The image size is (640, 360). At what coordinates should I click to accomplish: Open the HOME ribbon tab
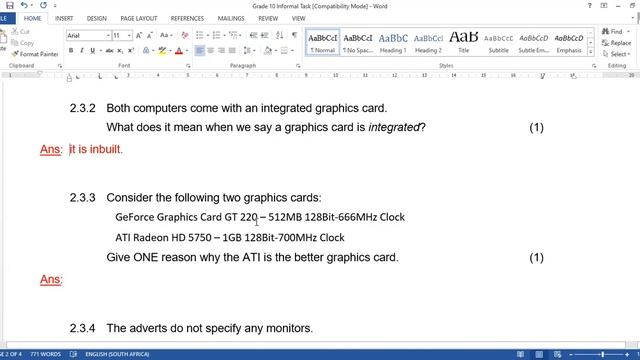[32, 18]
